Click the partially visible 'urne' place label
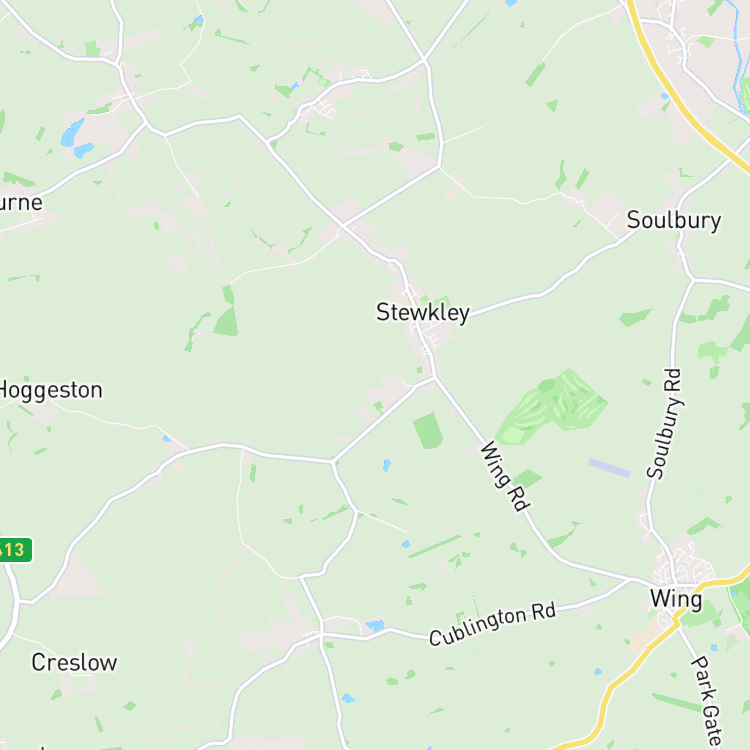Viewport: 750px width, 750px height. 21,203
